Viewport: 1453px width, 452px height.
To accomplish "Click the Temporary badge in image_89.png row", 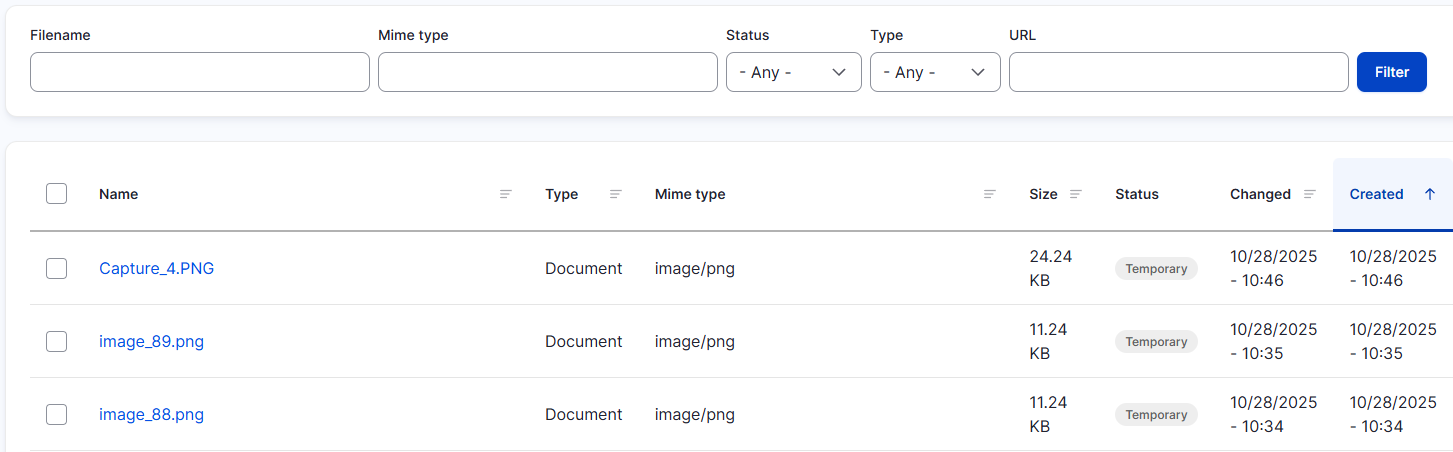I will (1156, 341).
